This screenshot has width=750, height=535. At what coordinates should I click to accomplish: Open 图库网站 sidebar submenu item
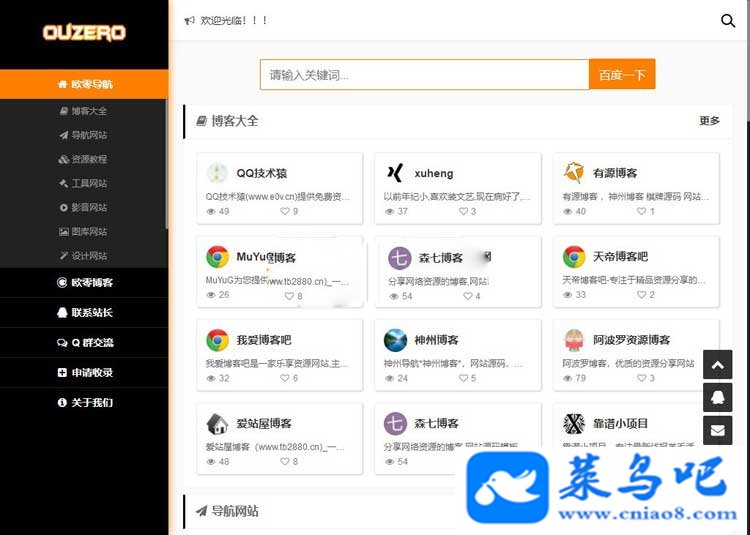83,232
